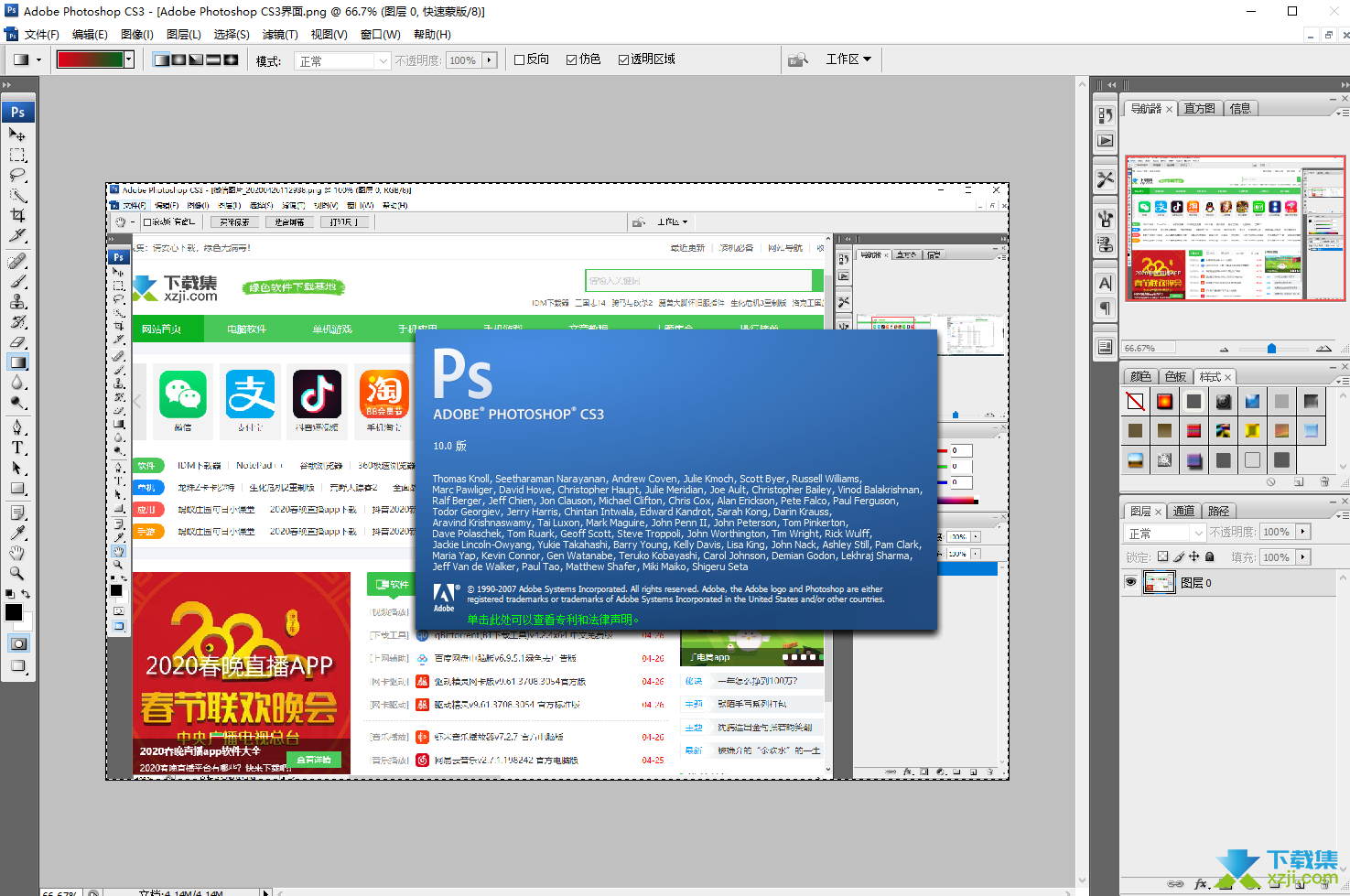
Task: Open Tool Presets panel icon
Action: click(1106, 179)
